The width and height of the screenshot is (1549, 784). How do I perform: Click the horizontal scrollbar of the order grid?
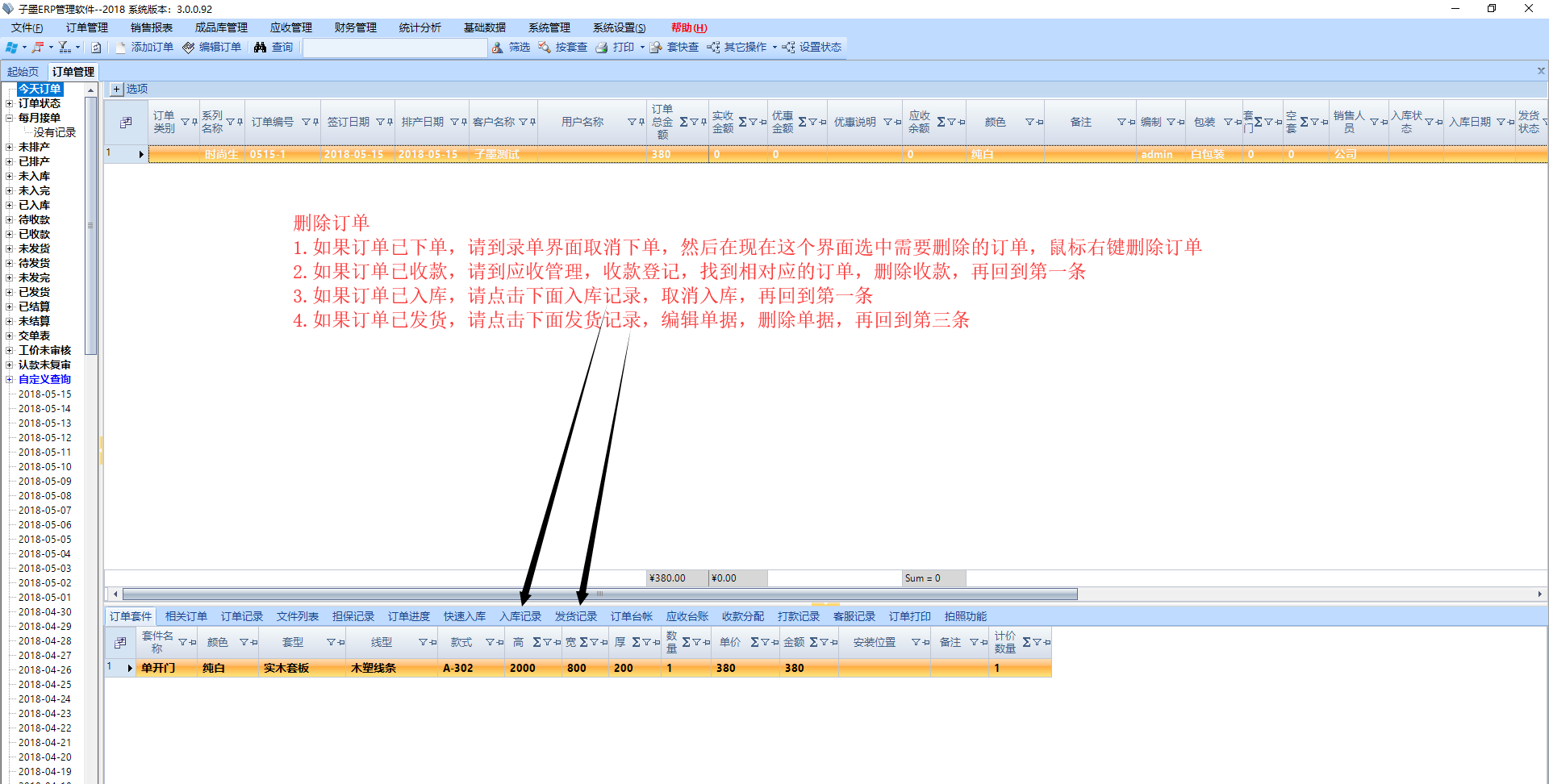pos(599,594)
